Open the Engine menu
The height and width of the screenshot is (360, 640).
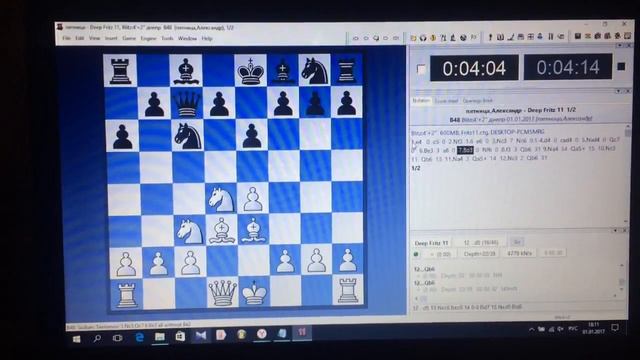coord(148,38)
